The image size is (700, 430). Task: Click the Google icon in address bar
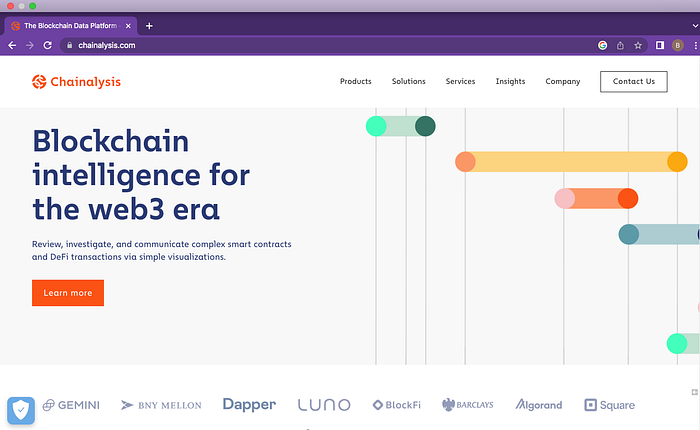pos(603,45)
